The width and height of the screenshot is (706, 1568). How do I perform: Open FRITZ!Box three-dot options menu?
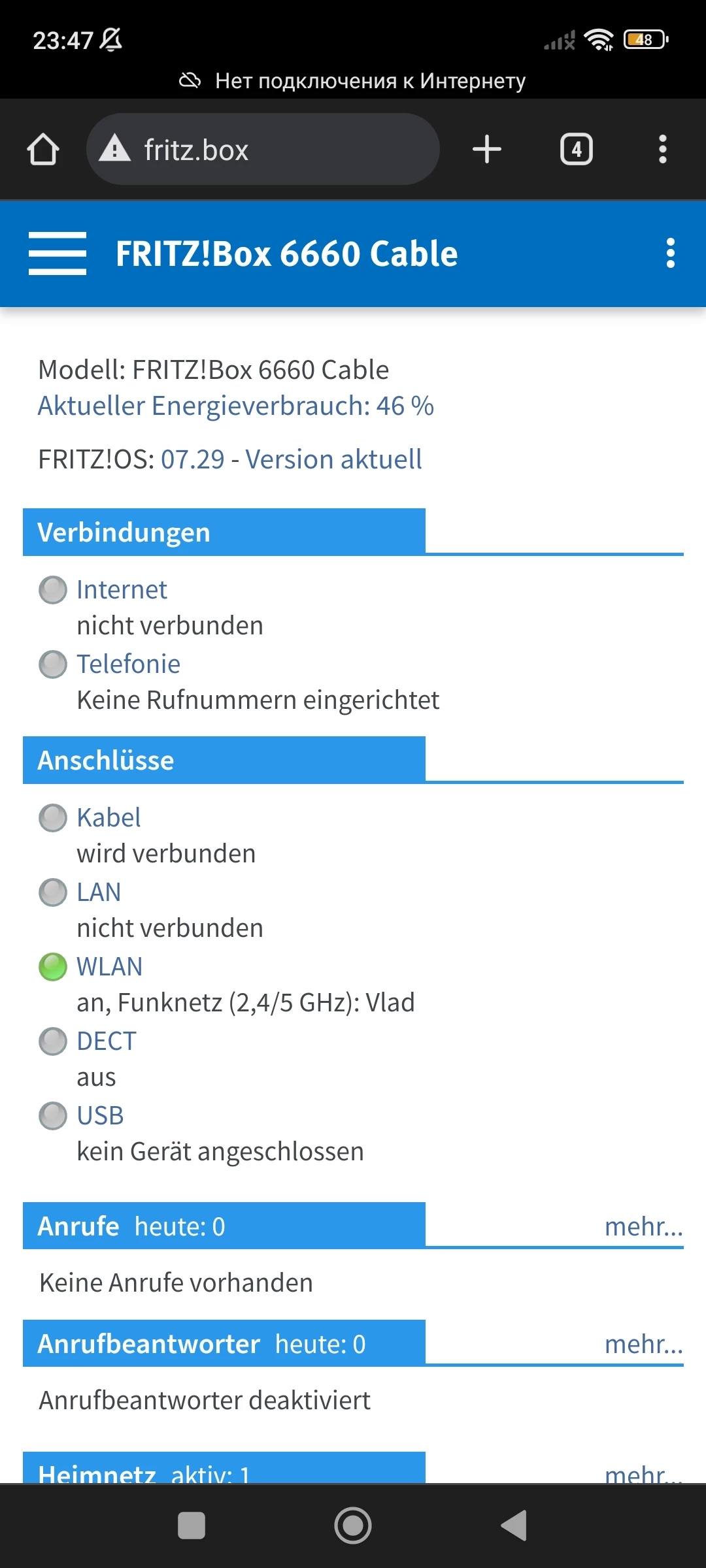[670, 253]
